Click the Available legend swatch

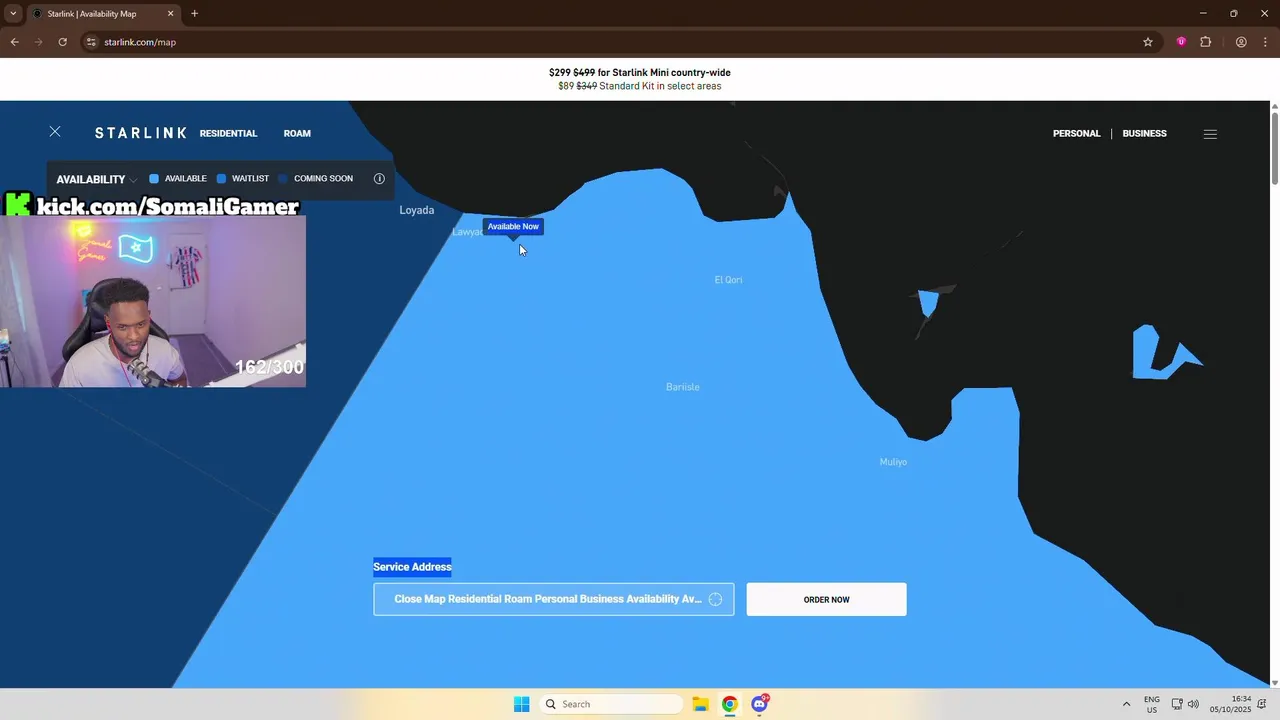[x=154, y=179]
